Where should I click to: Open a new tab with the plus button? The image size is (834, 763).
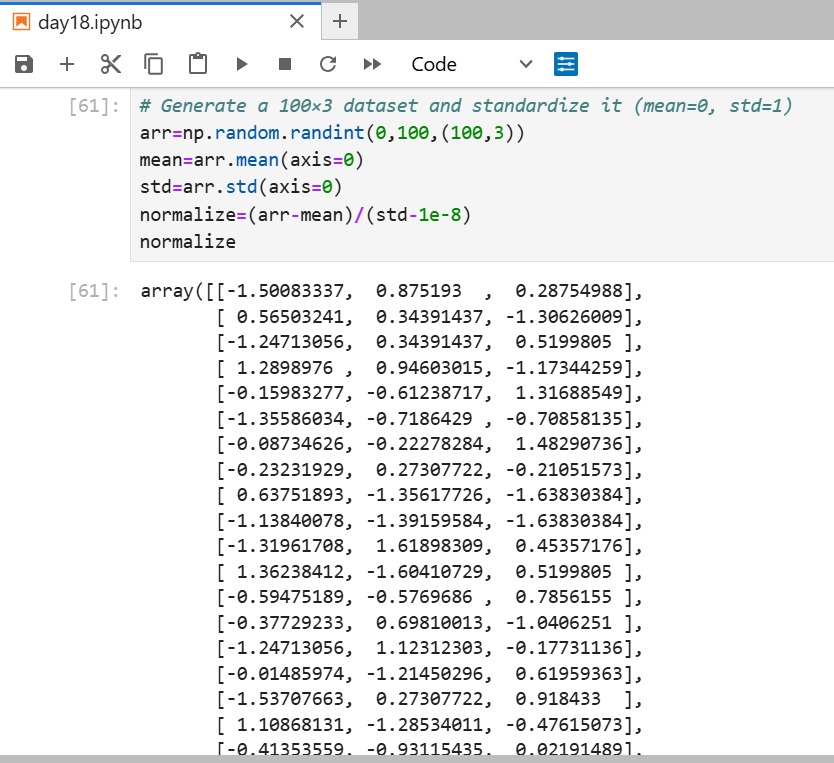pos(339,20)
